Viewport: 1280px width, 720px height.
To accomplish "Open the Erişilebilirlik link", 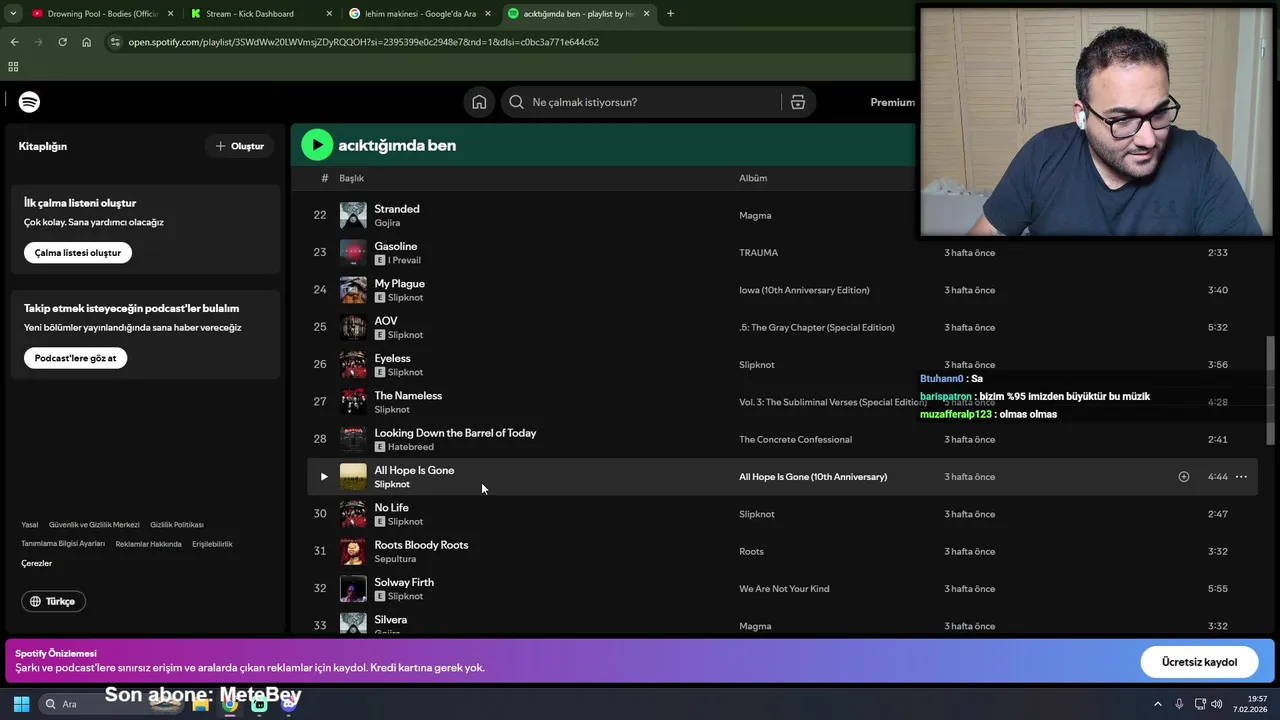I will (212, 544).
